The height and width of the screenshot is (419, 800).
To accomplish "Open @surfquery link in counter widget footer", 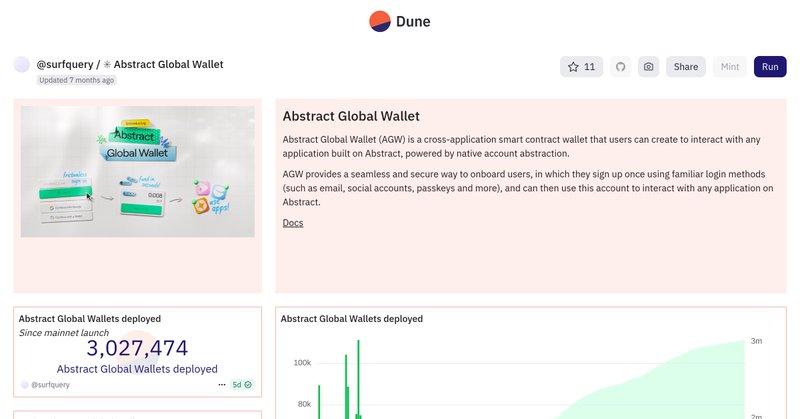I will coord(50,385).
